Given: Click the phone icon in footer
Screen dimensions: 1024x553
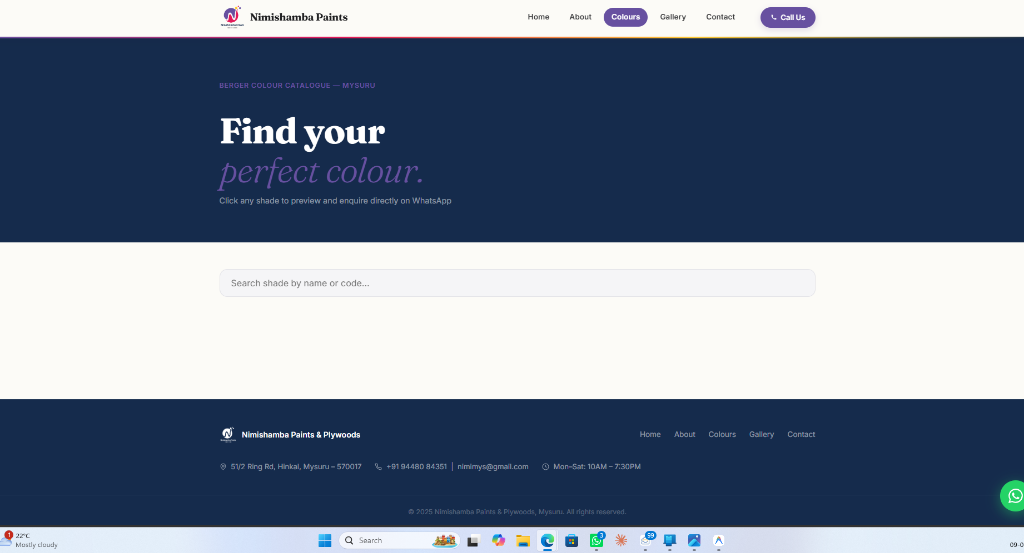Looking at the screenshot, I should point(378,467).
